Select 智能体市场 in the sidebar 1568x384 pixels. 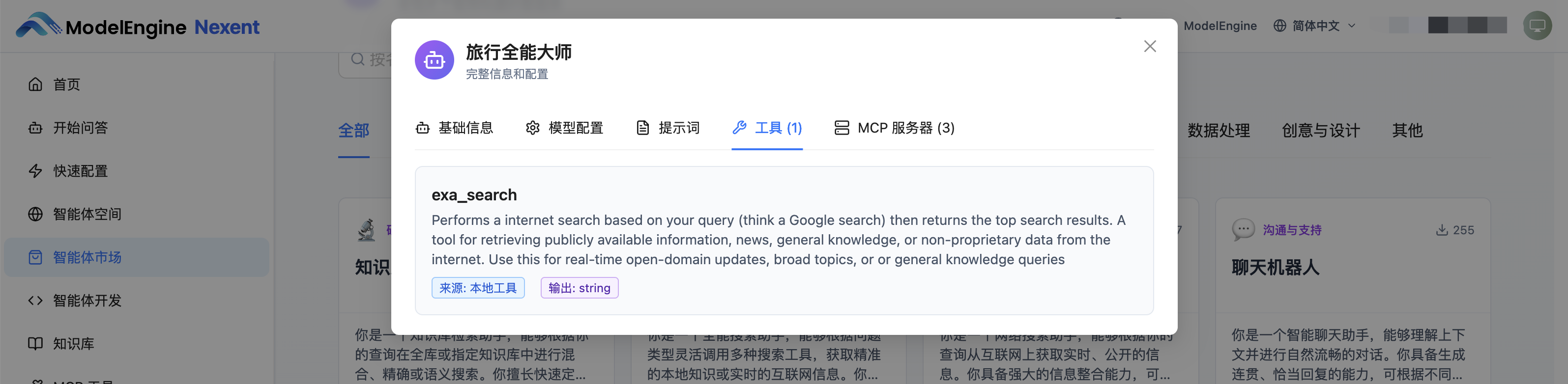(x=87, y=257)
